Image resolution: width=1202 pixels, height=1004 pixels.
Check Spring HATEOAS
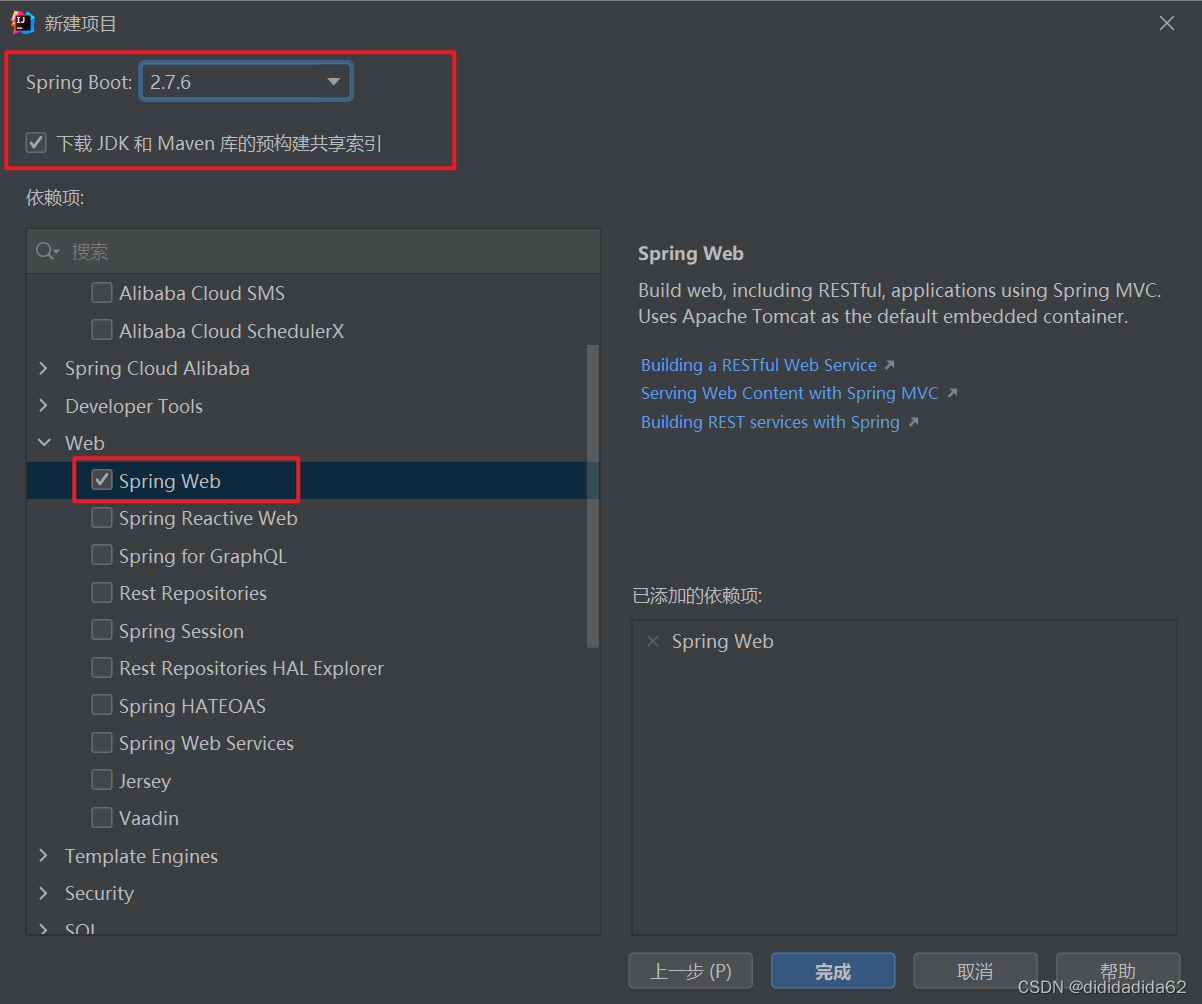(102, 705)
